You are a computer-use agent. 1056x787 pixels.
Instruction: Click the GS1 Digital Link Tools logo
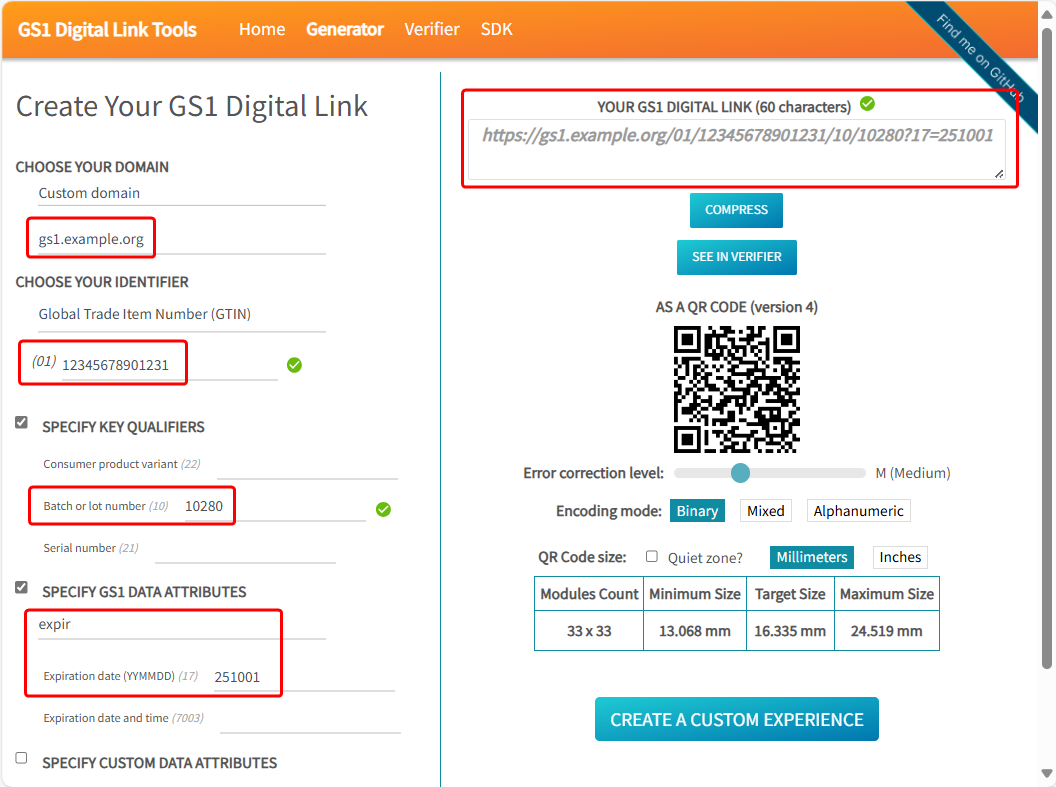pos(107,30)
